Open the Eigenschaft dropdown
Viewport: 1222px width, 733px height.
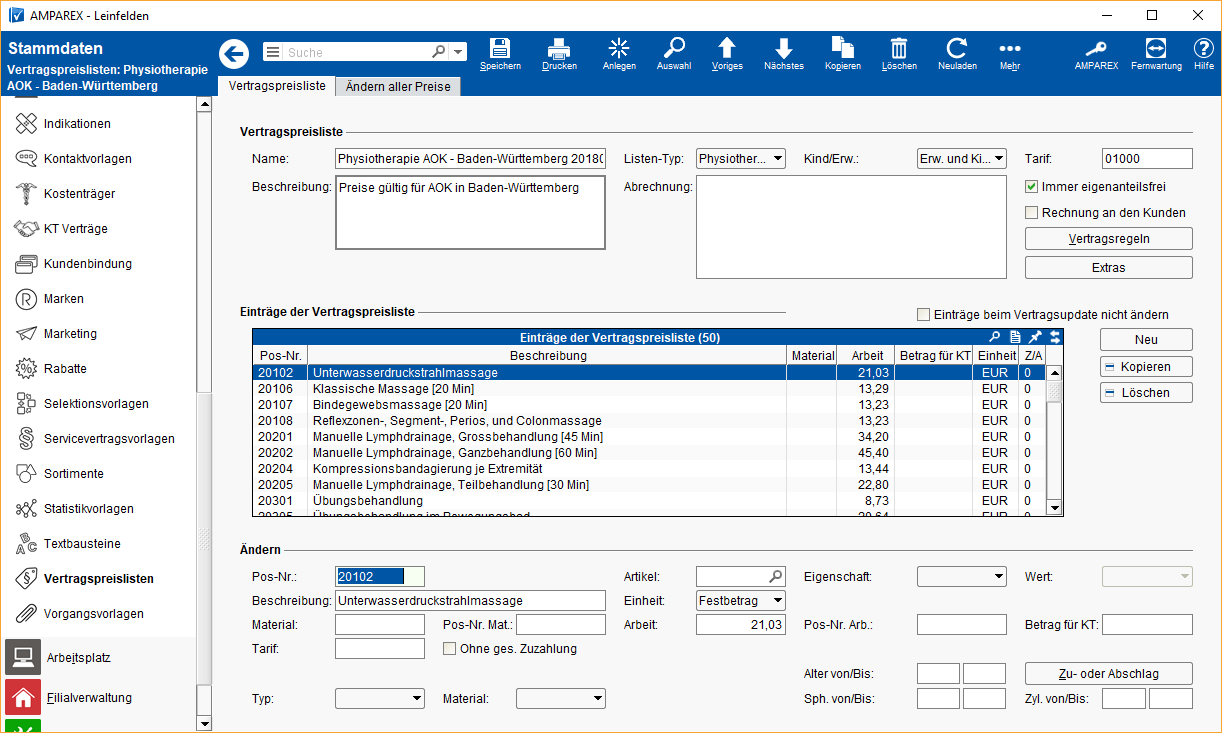click(962, 577)
